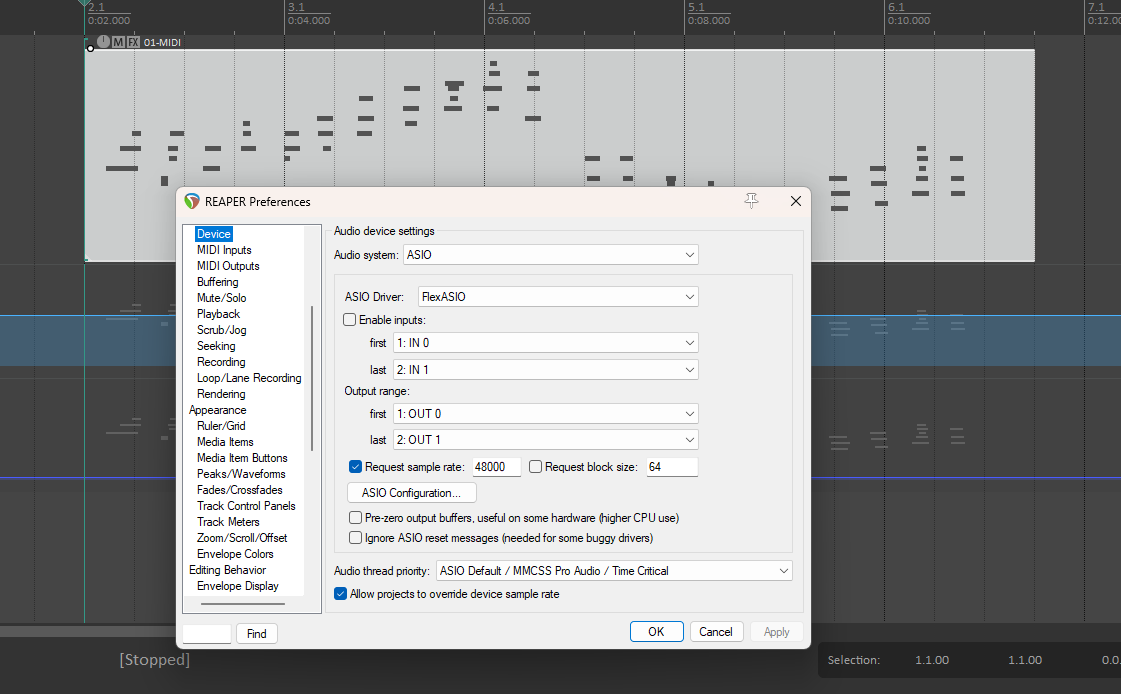Open Audio thread priority dropdown
Viewport: 1121px width, 694px height.
coord(613,571)
